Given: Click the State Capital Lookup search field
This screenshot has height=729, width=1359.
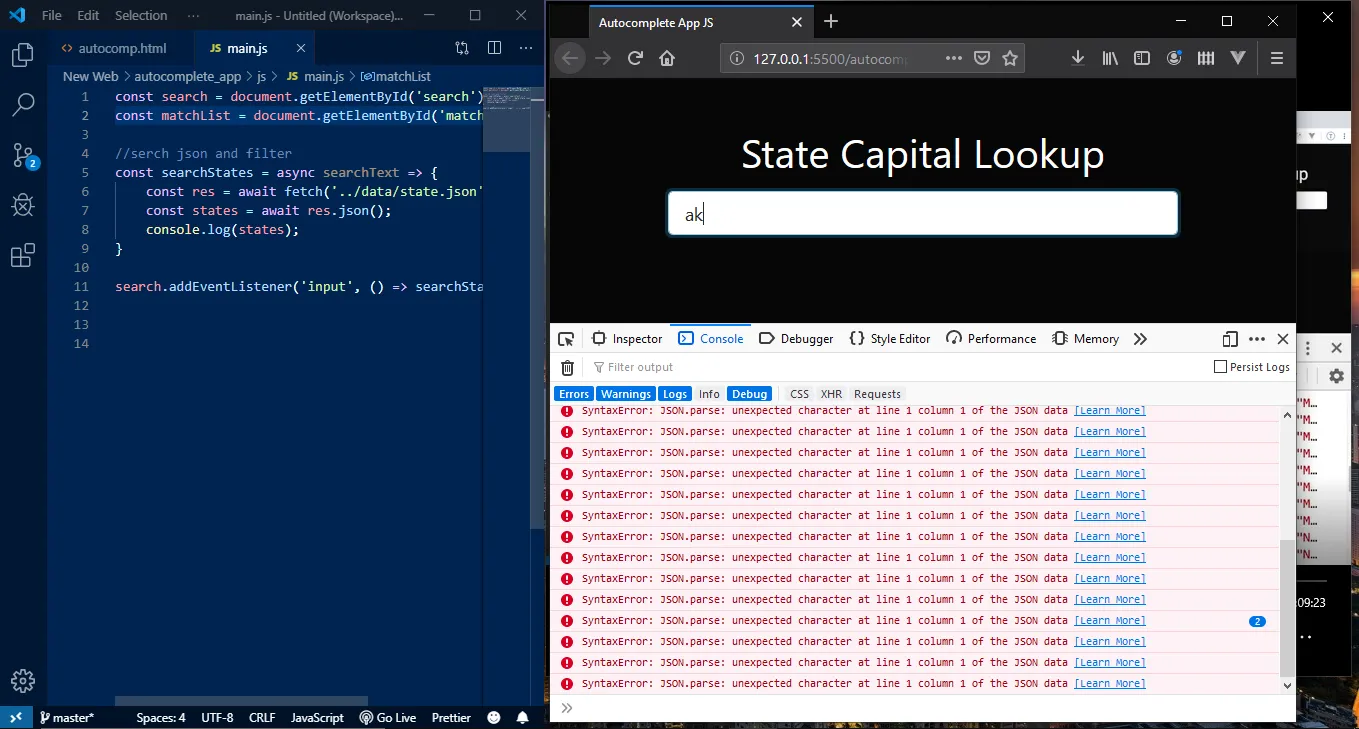Looking at the screenshot, I should [922, 214].
